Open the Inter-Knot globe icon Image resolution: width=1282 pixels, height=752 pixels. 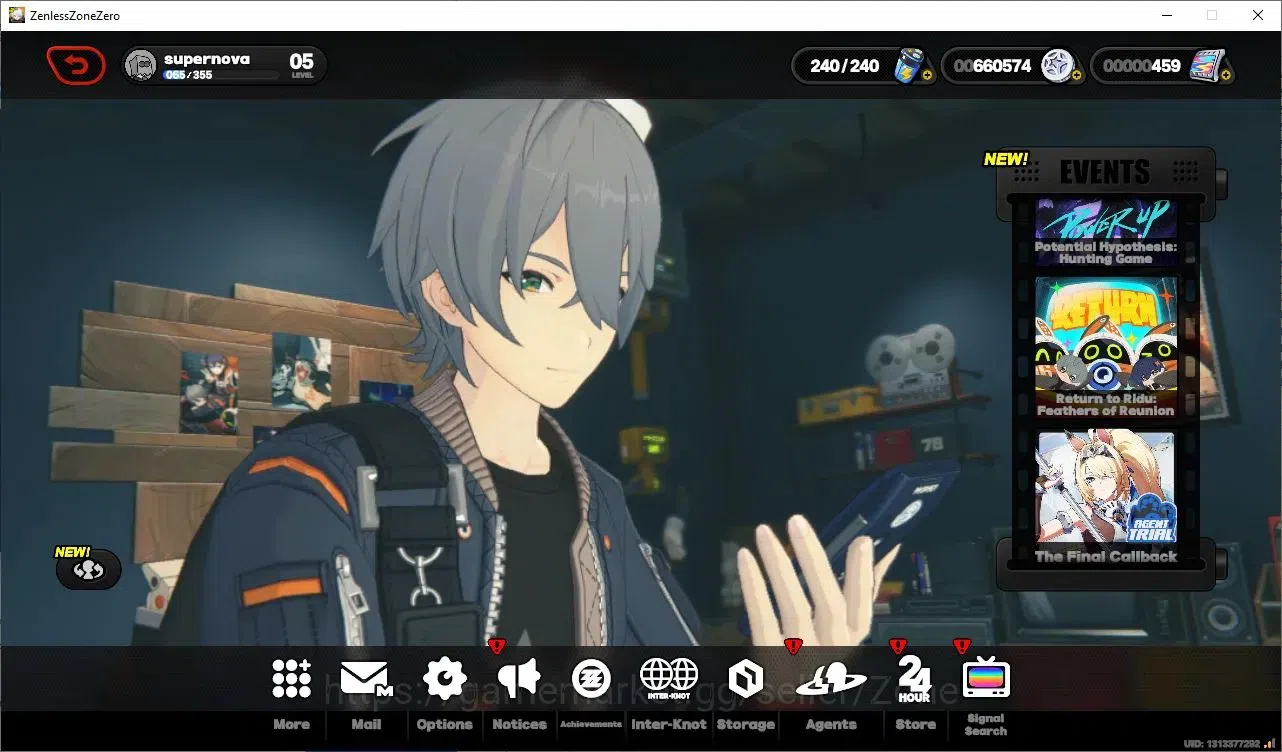[x=669, y=679]
